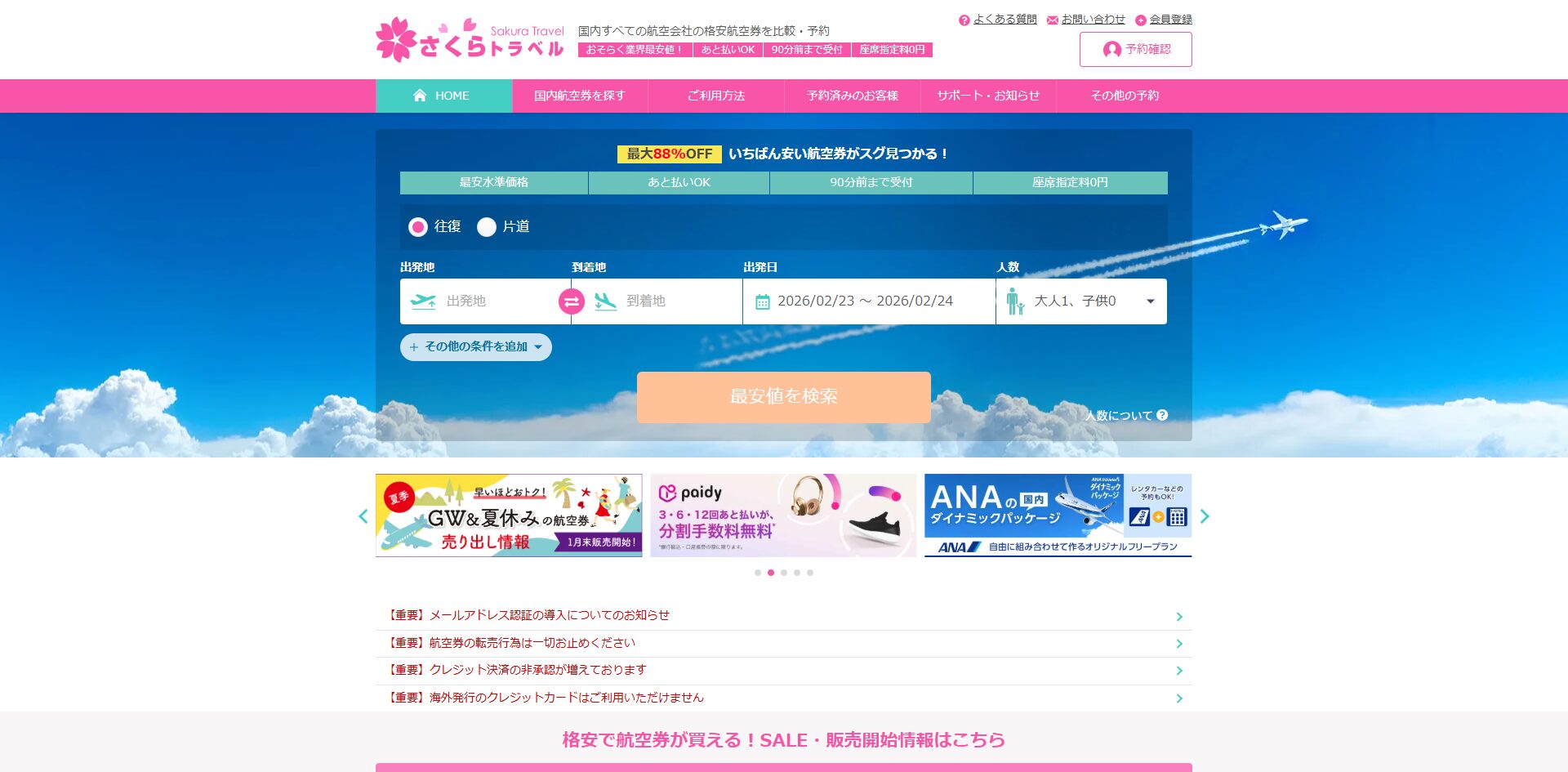This screenshot has width=1568, height=772.
Task: Click the 予約確認 button
Action: click(1135, 49)
